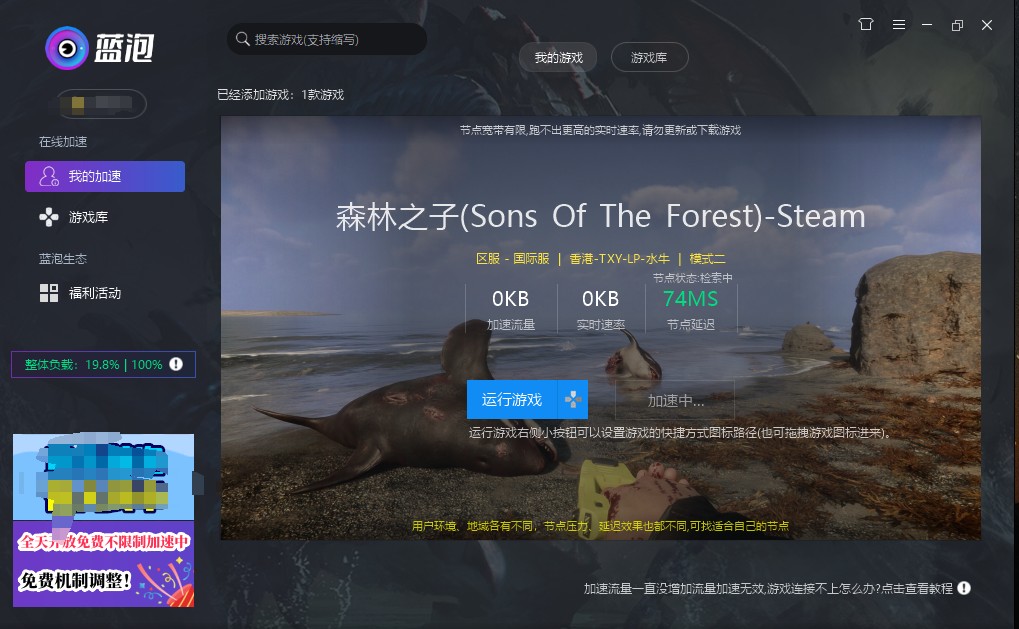Click the search magnifier icon
Viewport: 1019px width, 629px height.
tap(242, 39)
